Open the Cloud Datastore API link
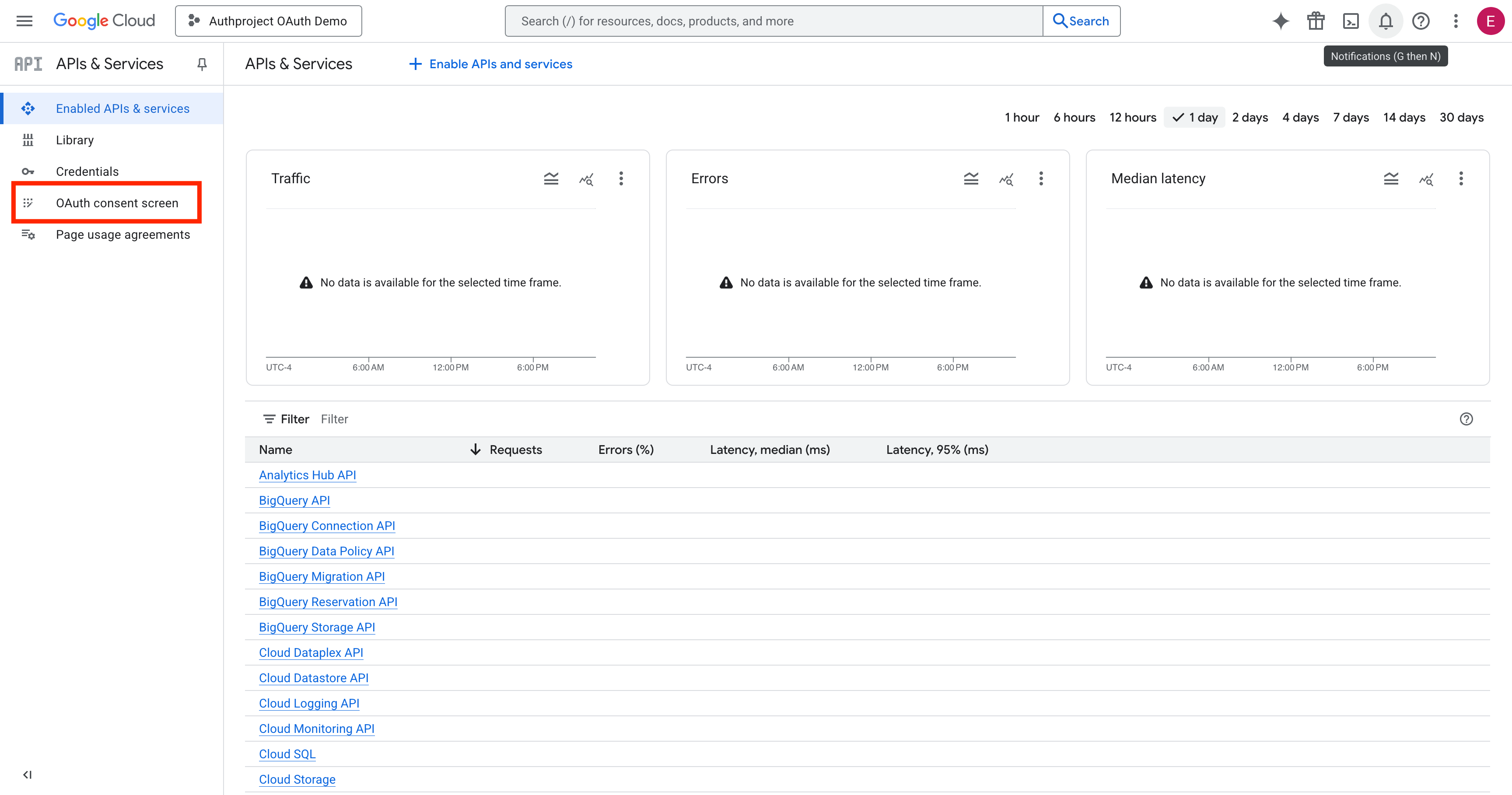The width and height of the screenshot is (1512, 795). pyautogui.click(x=313, y=678)
